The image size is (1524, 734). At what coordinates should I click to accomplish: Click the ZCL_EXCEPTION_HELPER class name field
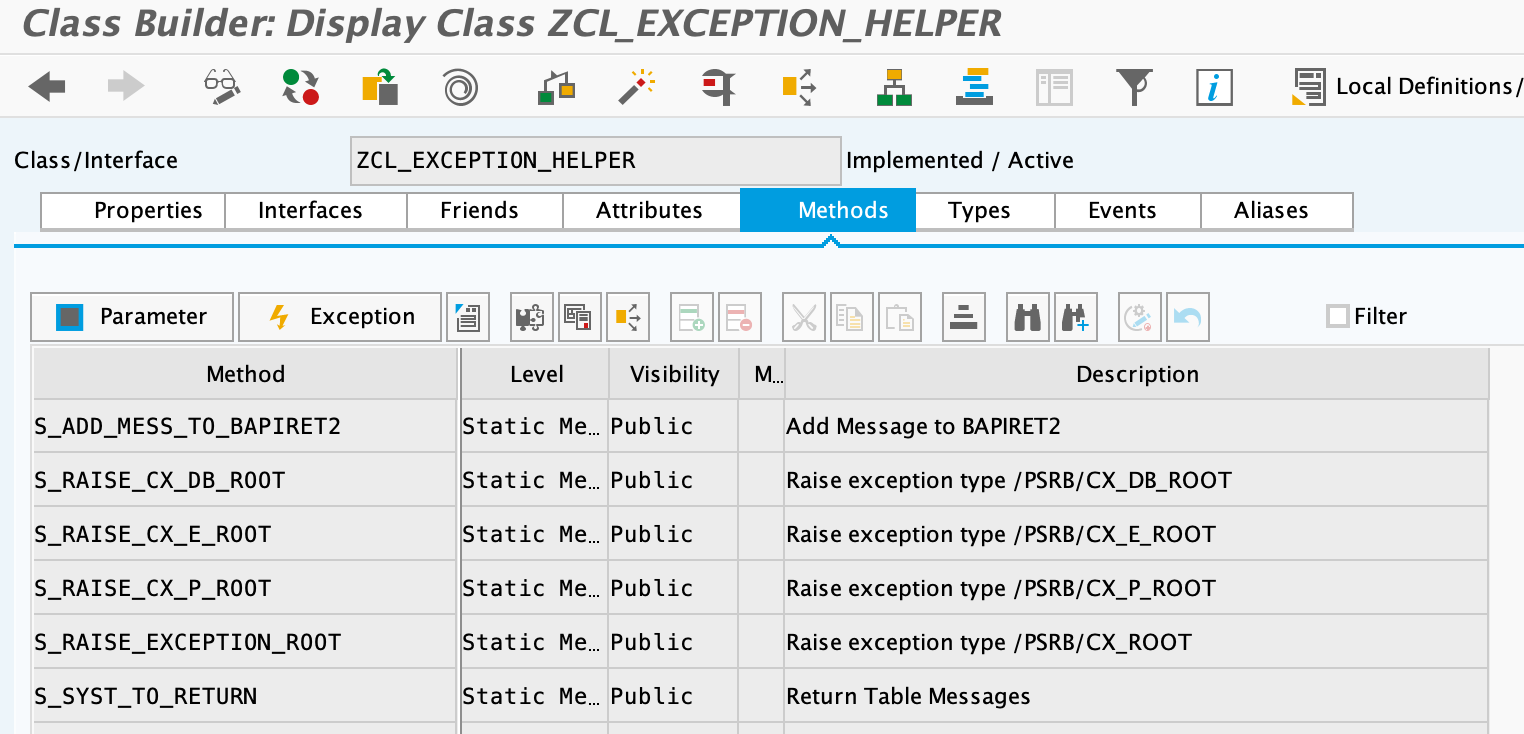(596, 161)
